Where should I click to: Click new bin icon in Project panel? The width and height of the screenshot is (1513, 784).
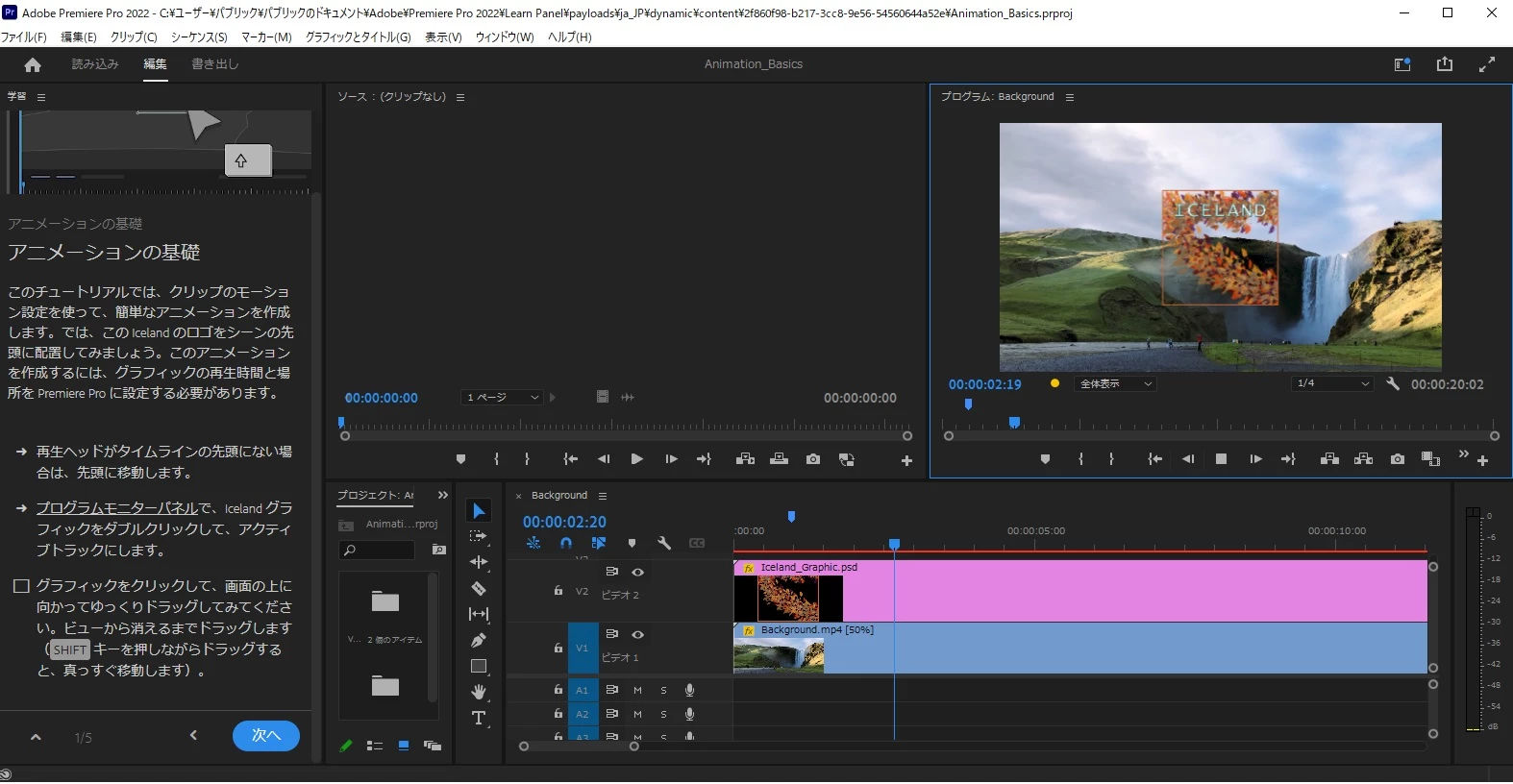pyautogui.click(x=439, y=550)
